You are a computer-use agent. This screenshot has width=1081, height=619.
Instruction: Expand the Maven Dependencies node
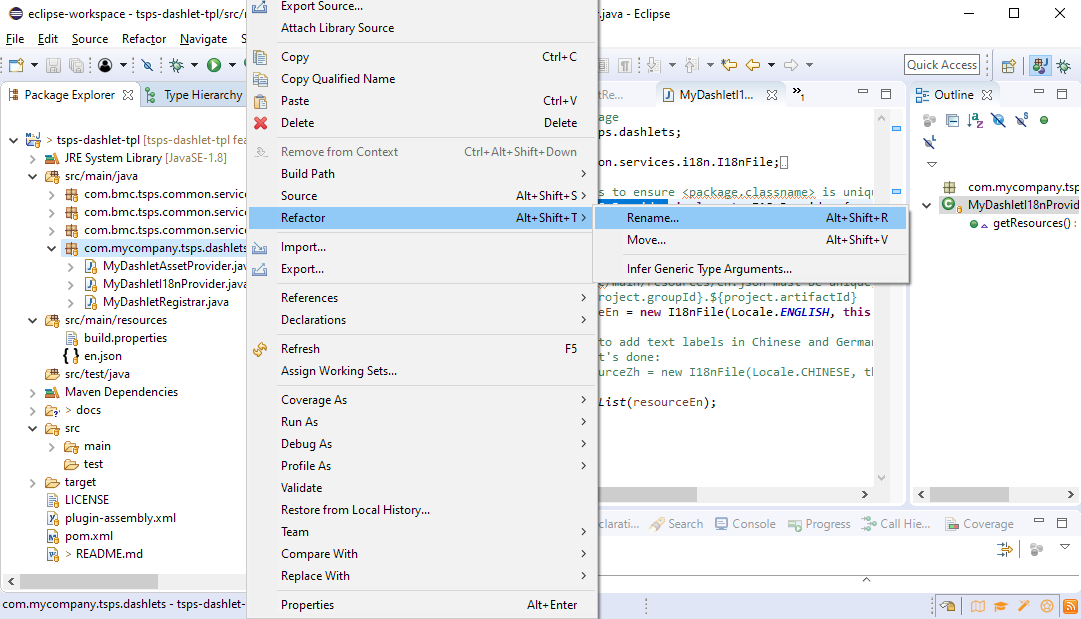(32, 392)
